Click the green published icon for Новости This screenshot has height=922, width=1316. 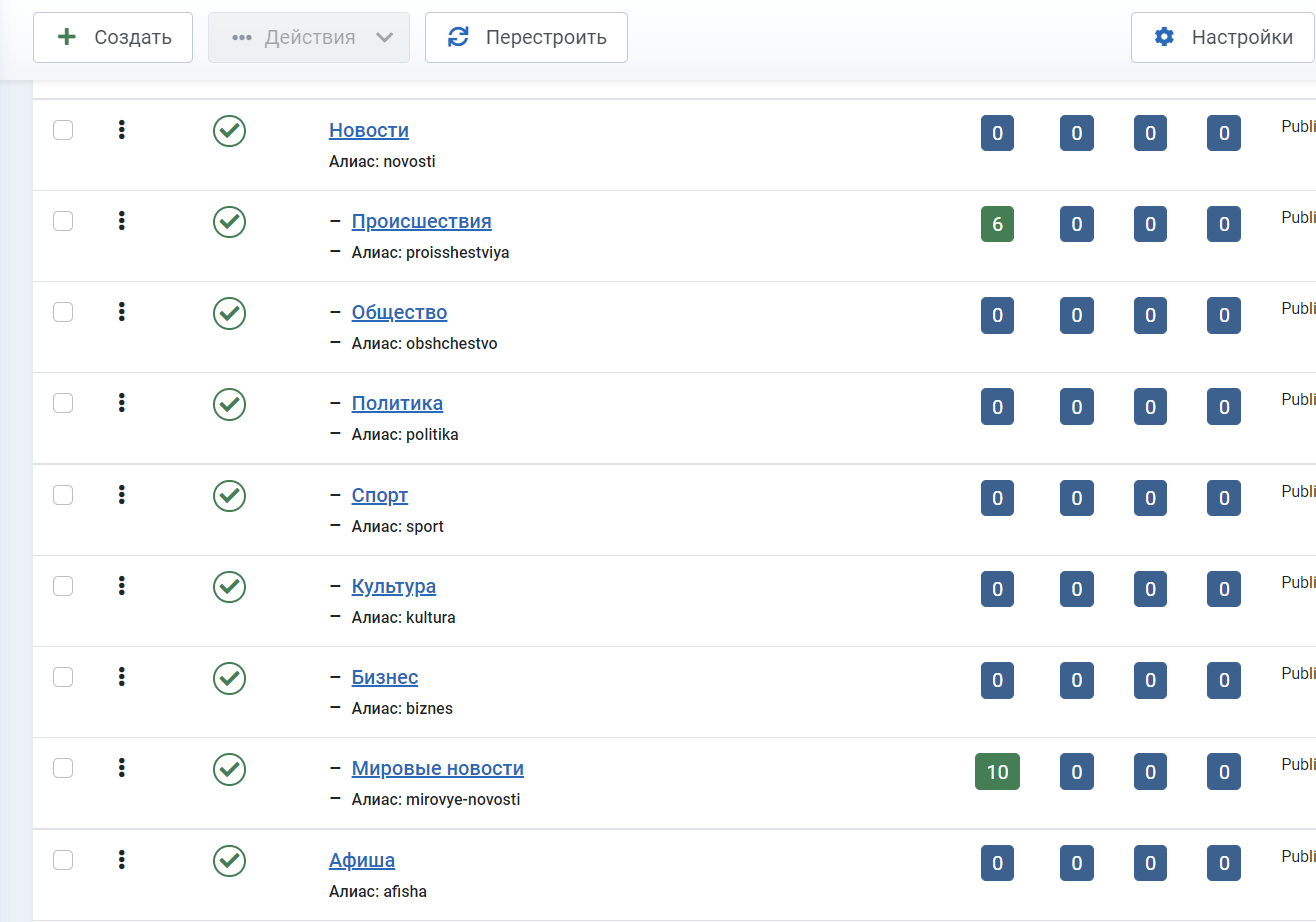(229, 131)
